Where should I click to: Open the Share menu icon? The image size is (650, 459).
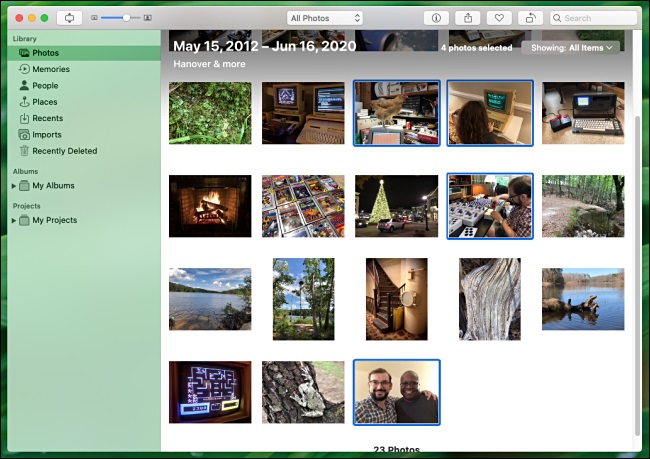[x=468, y=18]
